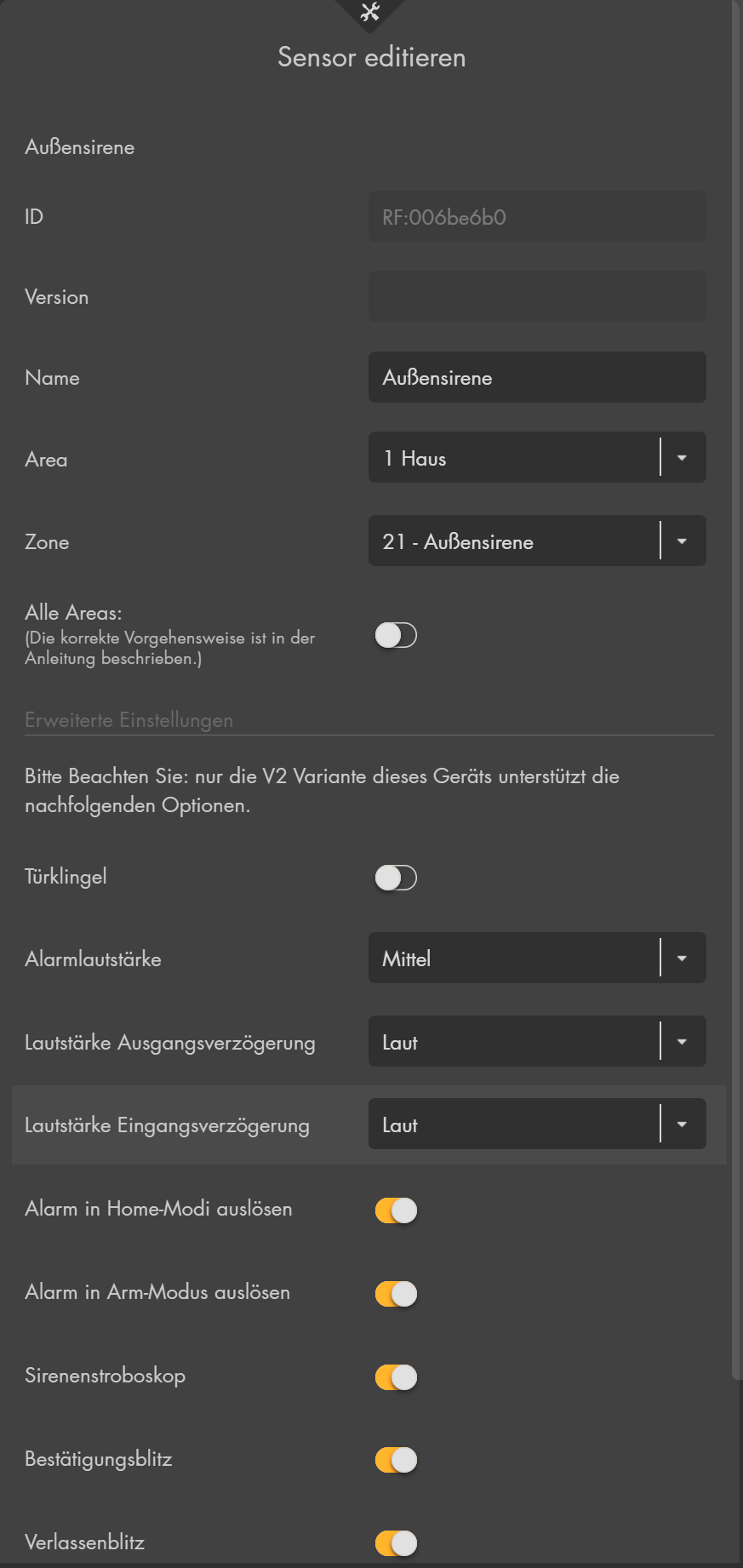Click the vertical scrollbar on the right
The width and height of the screenshot is (743, 1568).
(736, 681)
